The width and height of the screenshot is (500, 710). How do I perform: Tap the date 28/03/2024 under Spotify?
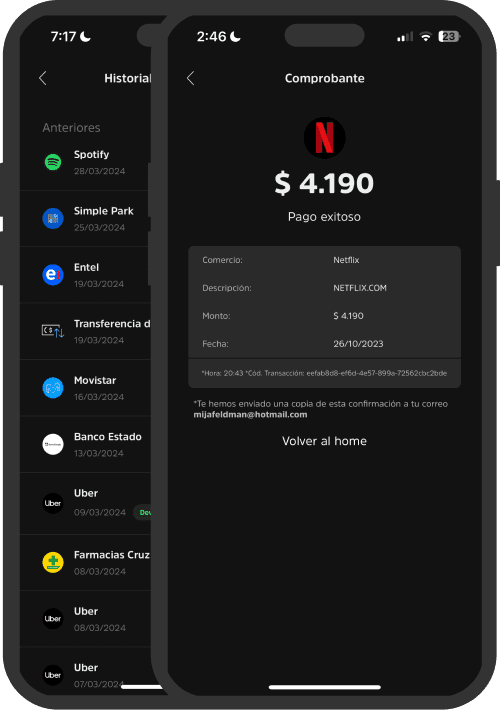[100, 171]
